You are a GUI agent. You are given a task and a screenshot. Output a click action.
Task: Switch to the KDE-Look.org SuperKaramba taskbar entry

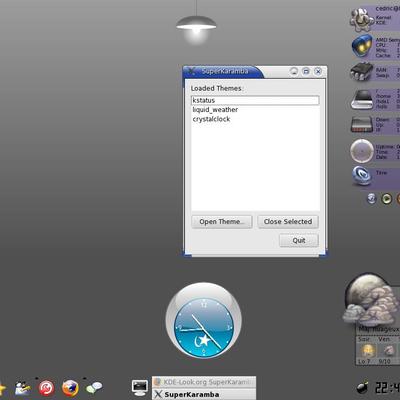204,382
